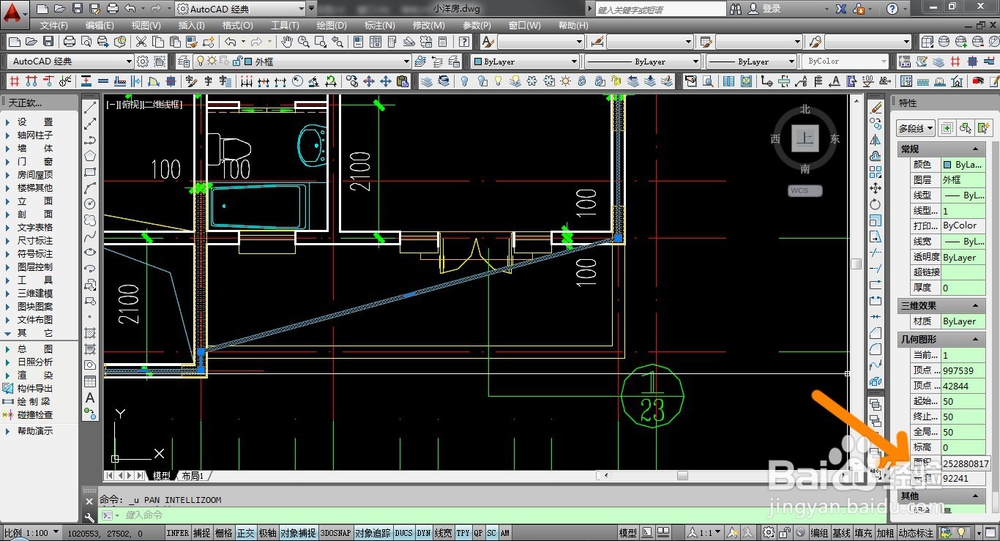Open the 绘图(D) menu
The width and height of the screenshot is (1000, 541).
[332, 26]
